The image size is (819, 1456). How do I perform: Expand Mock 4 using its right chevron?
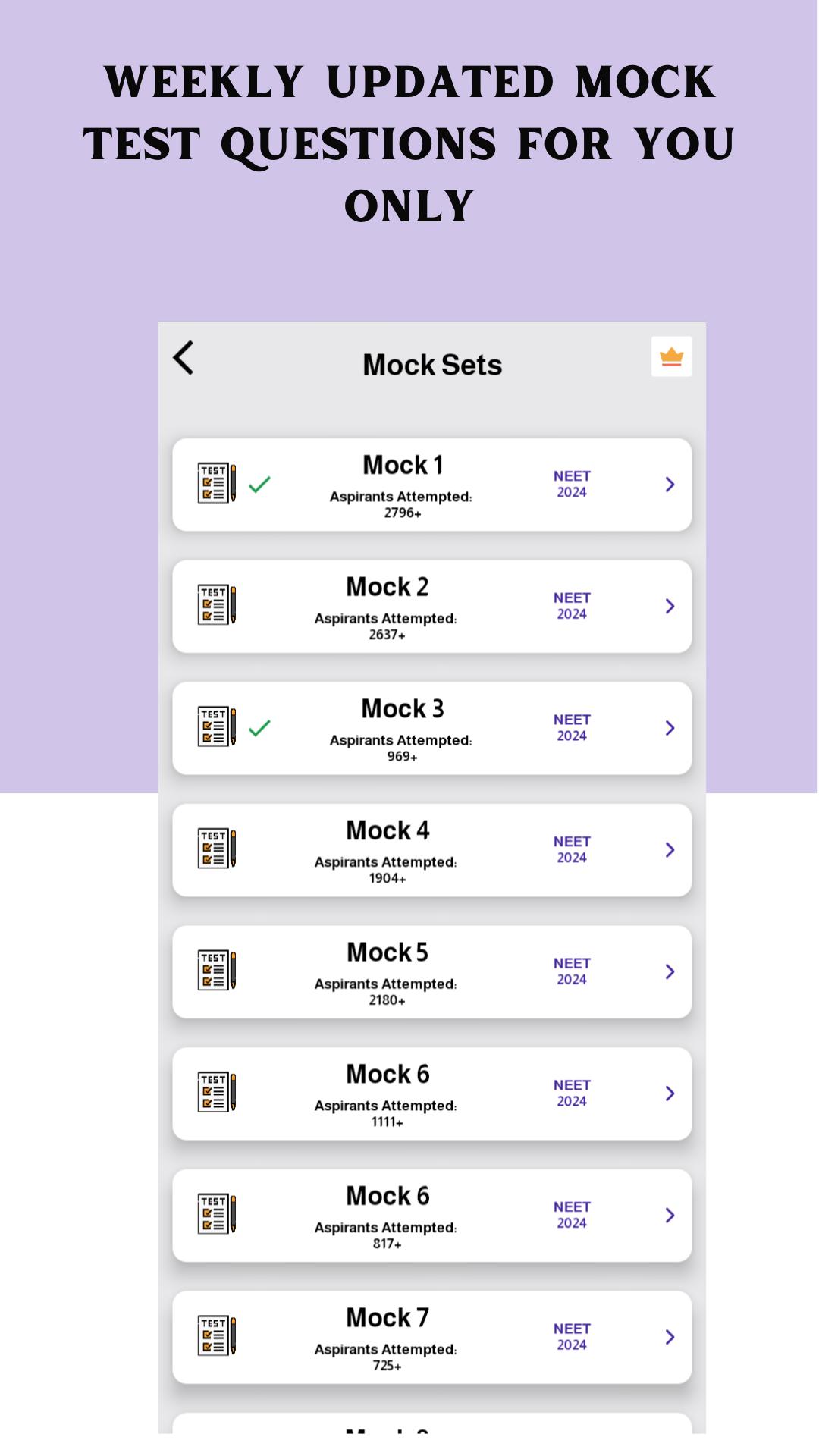point(670,850)
